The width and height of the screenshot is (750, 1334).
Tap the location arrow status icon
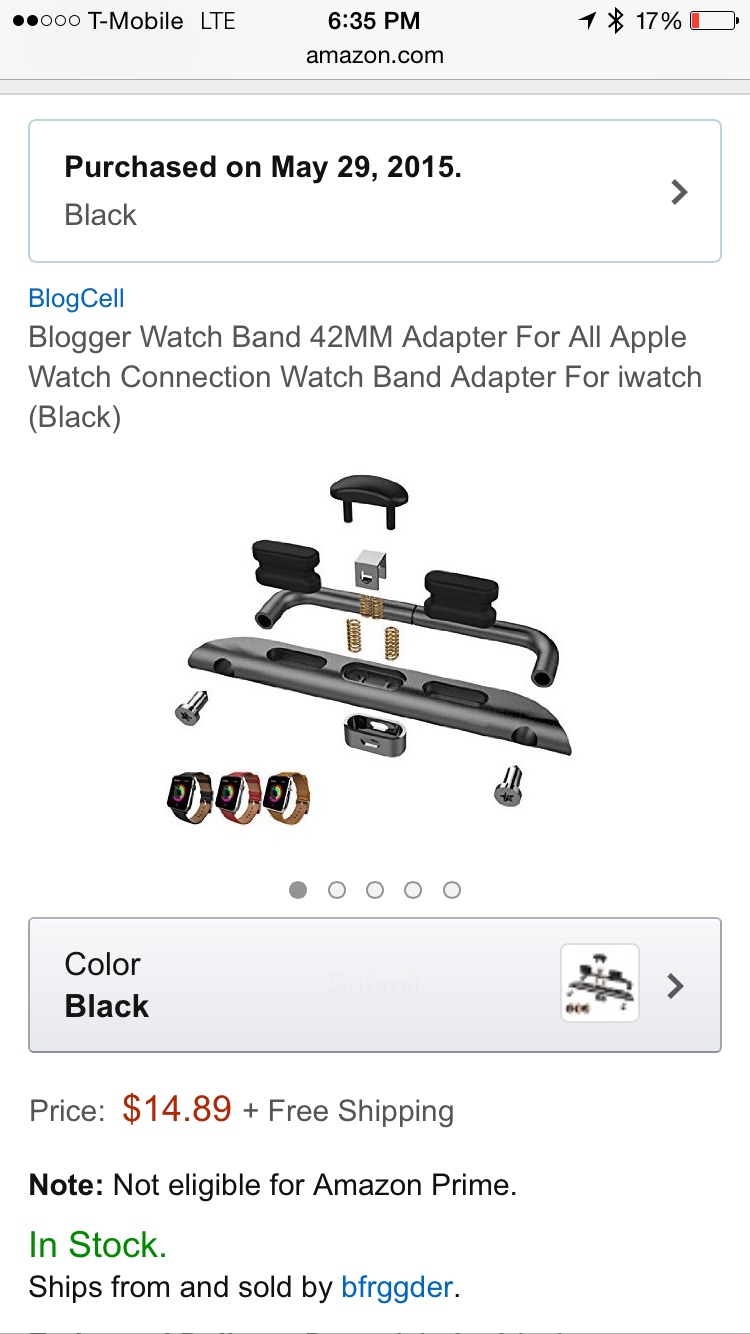pos(587,20)
